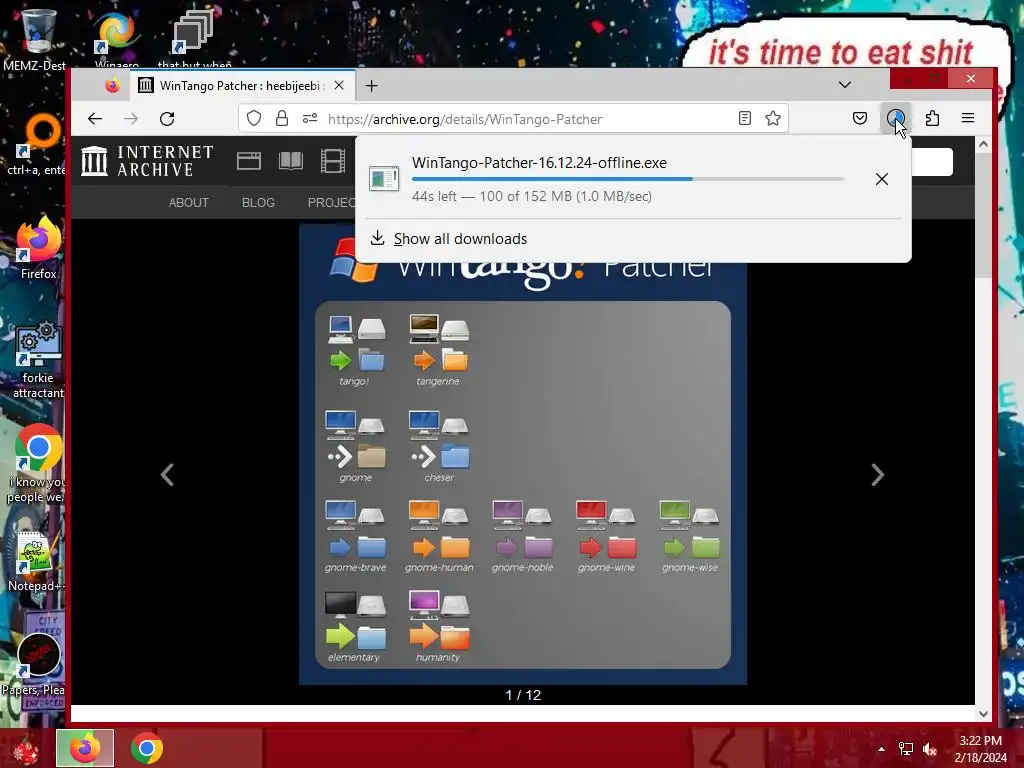
Task: Go back with the Firefox back arrow
Action: [95, 119]
